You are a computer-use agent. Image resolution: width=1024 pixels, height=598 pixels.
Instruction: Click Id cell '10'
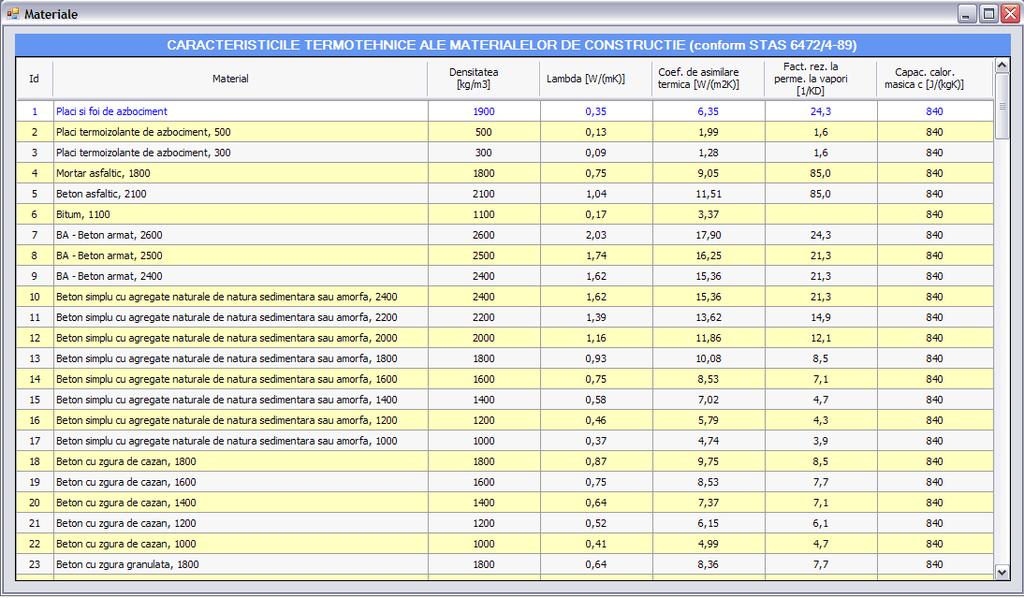pyautogui.click(x=35, y=296)
